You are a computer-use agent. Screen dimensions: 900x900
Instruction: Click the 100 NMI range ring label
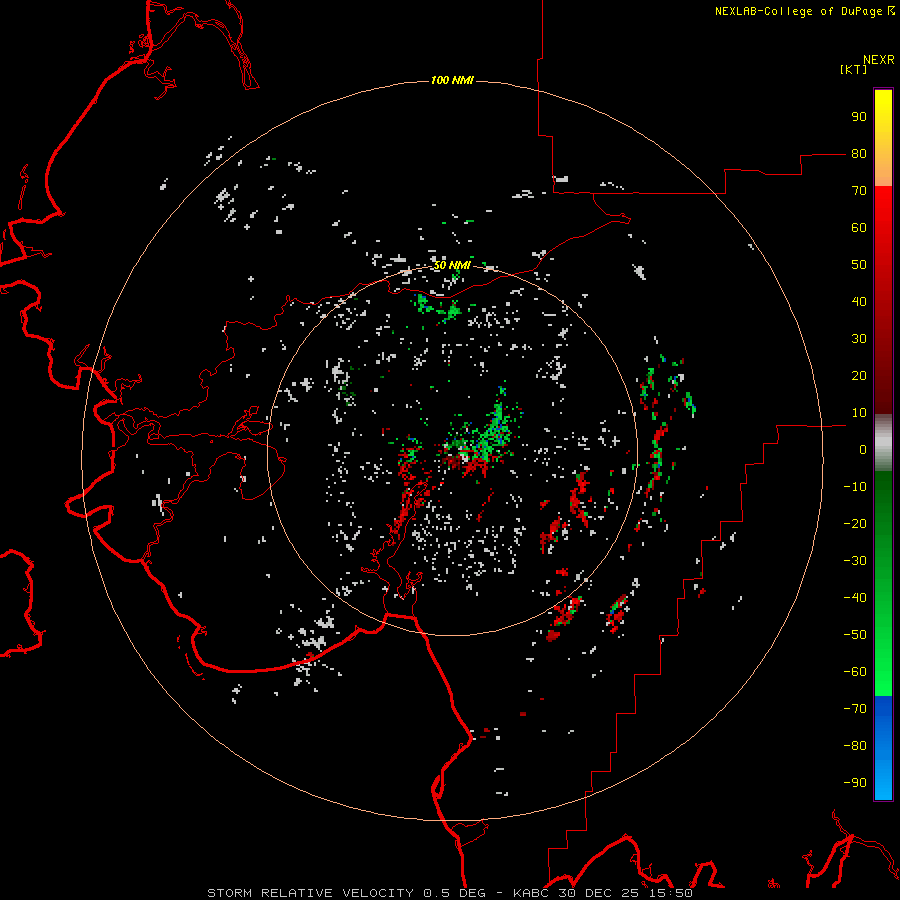coord(452,80)
